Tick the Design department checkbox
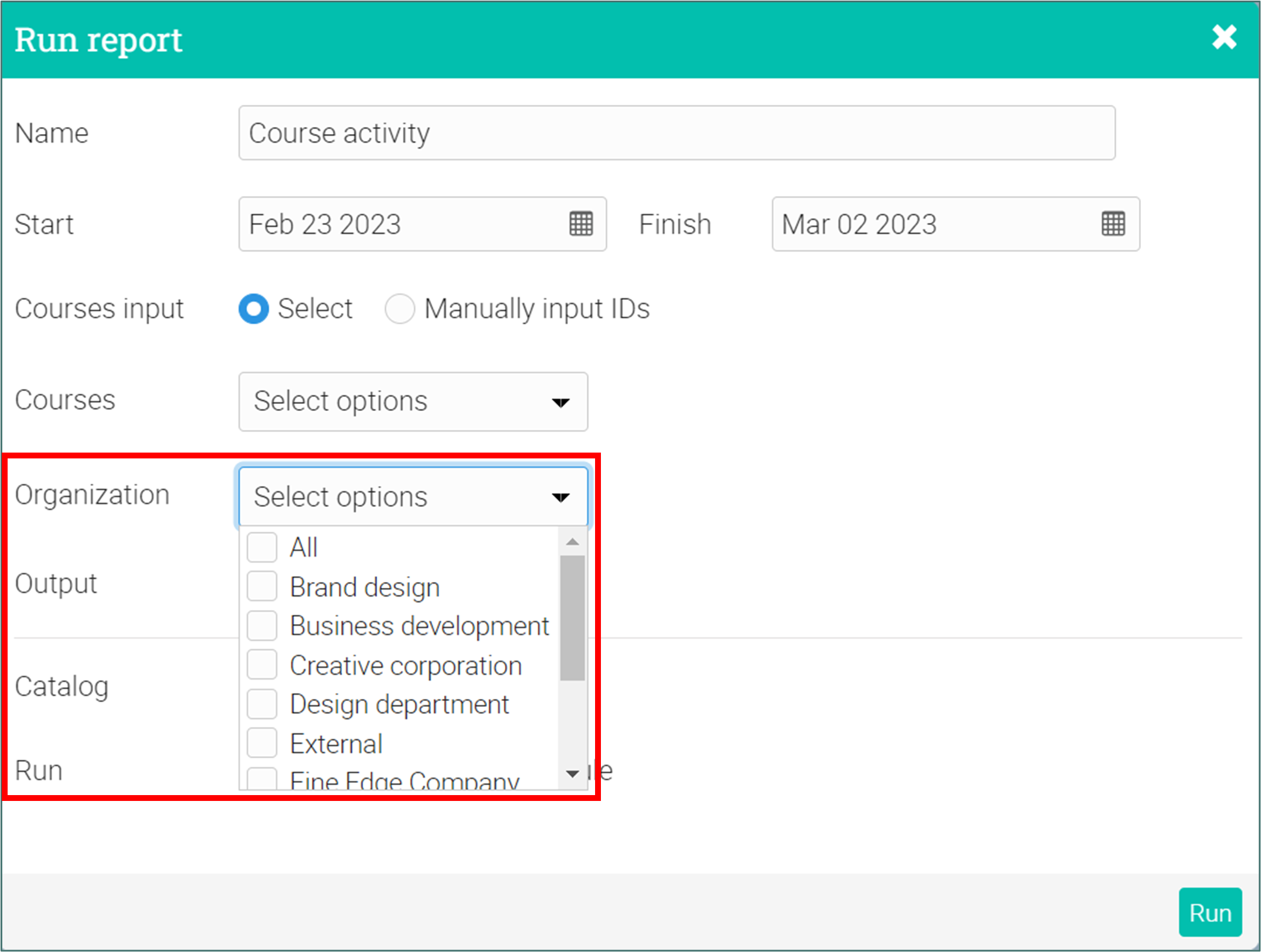This screenshot has height=952, width=1261. tap(262, 704)
